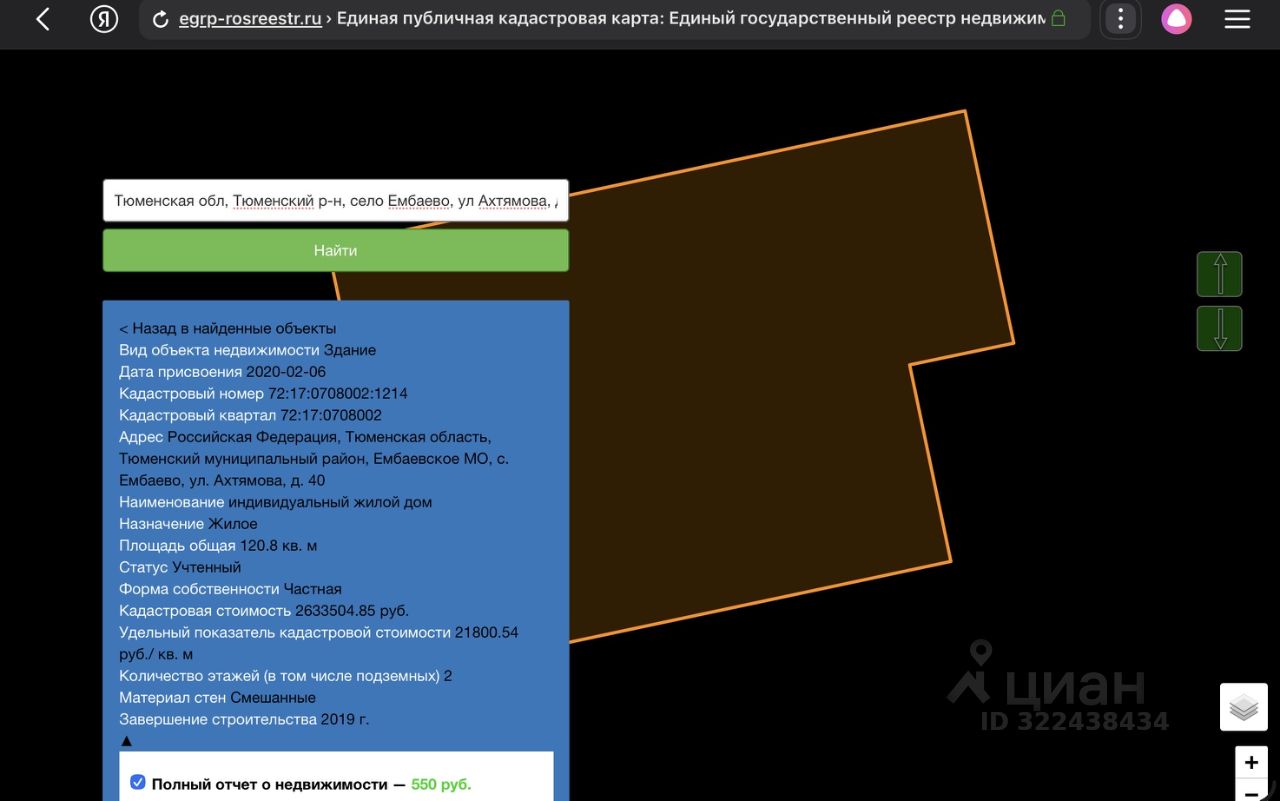Click the egrp-rosreestr.ru domain in address bar

[250, 19]
